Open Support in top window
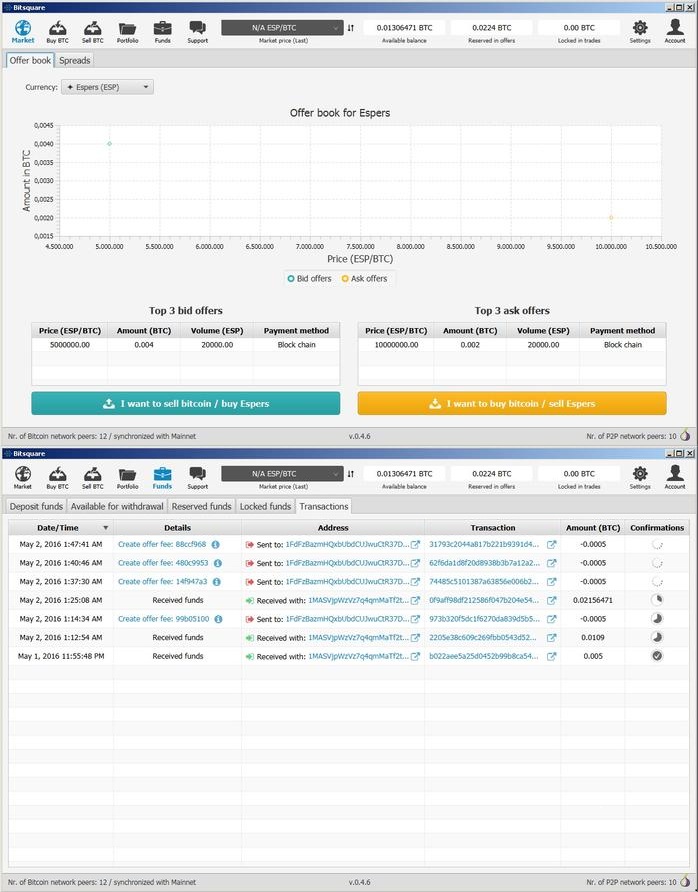 pos(197,32)
